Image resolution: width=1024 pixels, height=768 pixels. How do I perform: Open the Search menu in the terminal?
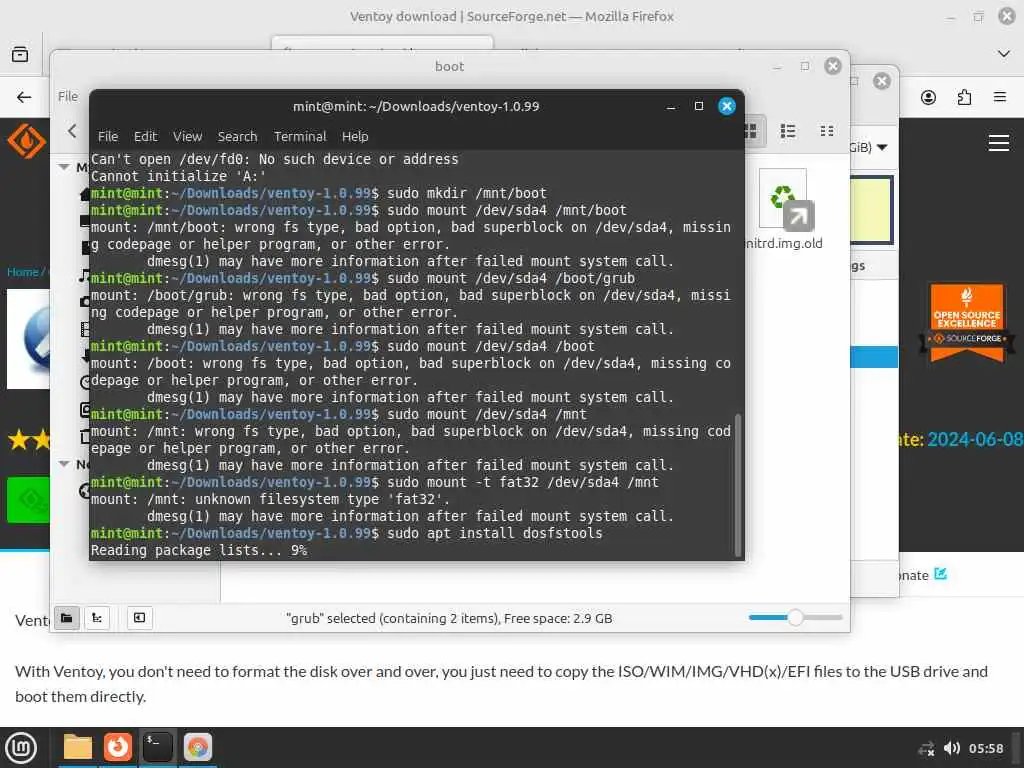(x=237, y=136)
